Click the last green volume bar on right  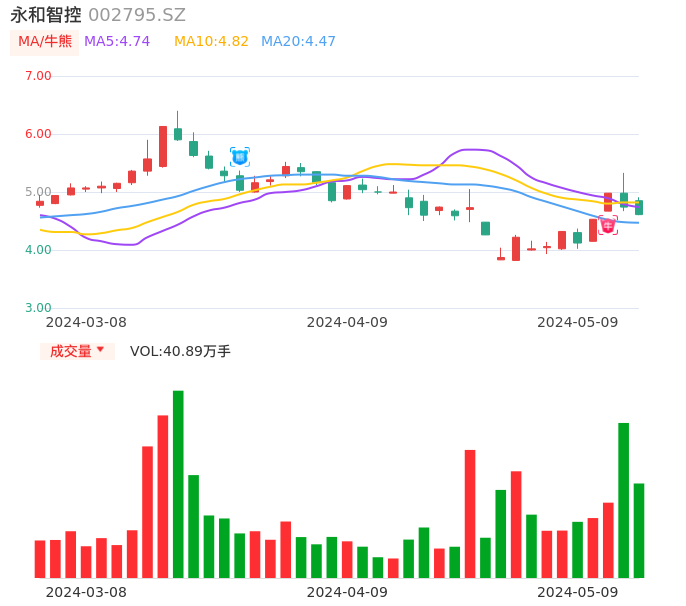(639, 530)
